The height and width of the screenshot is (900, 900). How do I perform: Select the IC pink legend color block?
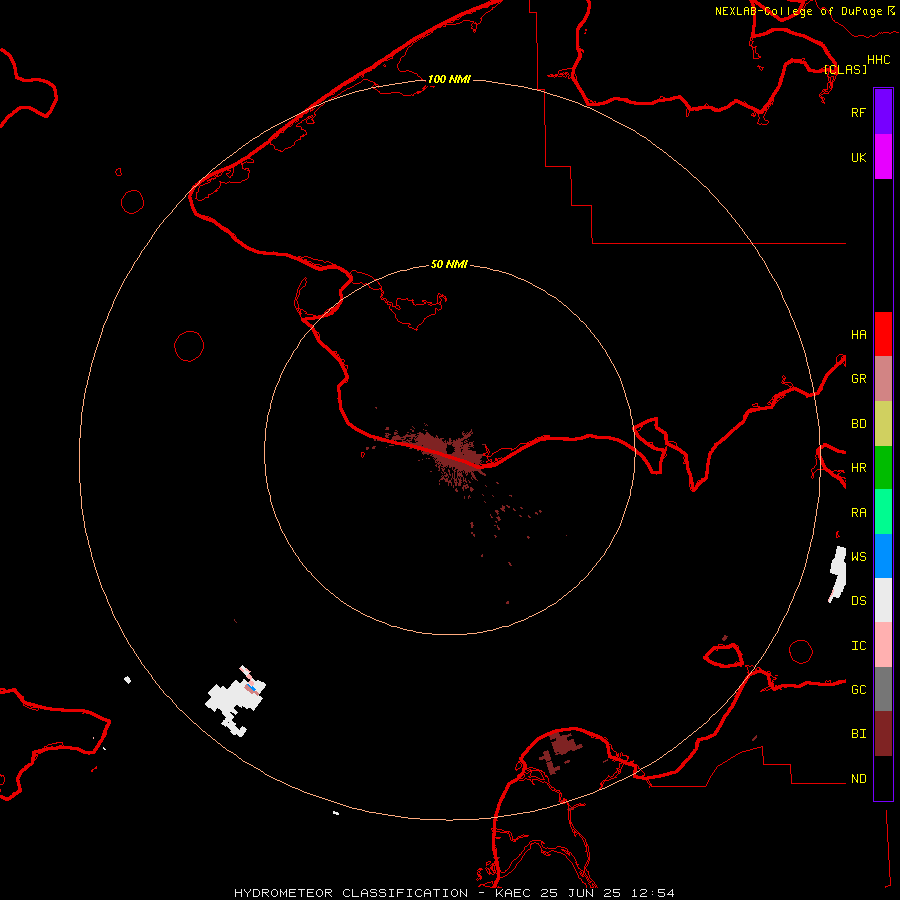point(883,645)
